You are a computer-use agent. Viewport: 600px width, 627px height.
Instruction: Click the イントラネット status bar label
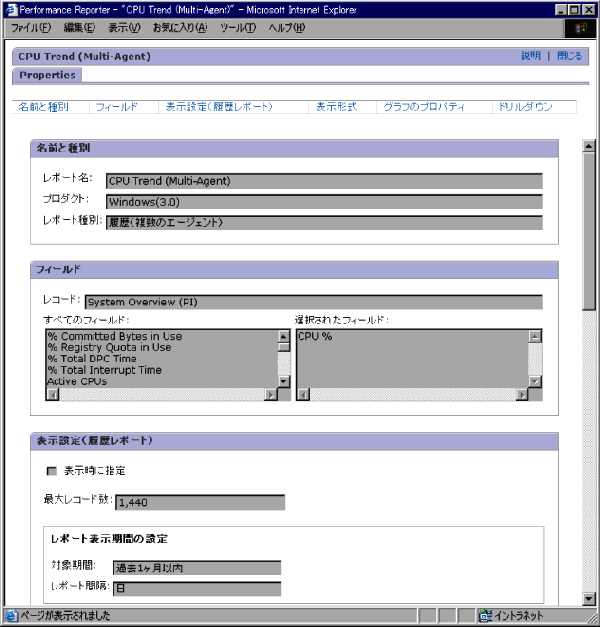pyautogui.click(x=519, y=615)
